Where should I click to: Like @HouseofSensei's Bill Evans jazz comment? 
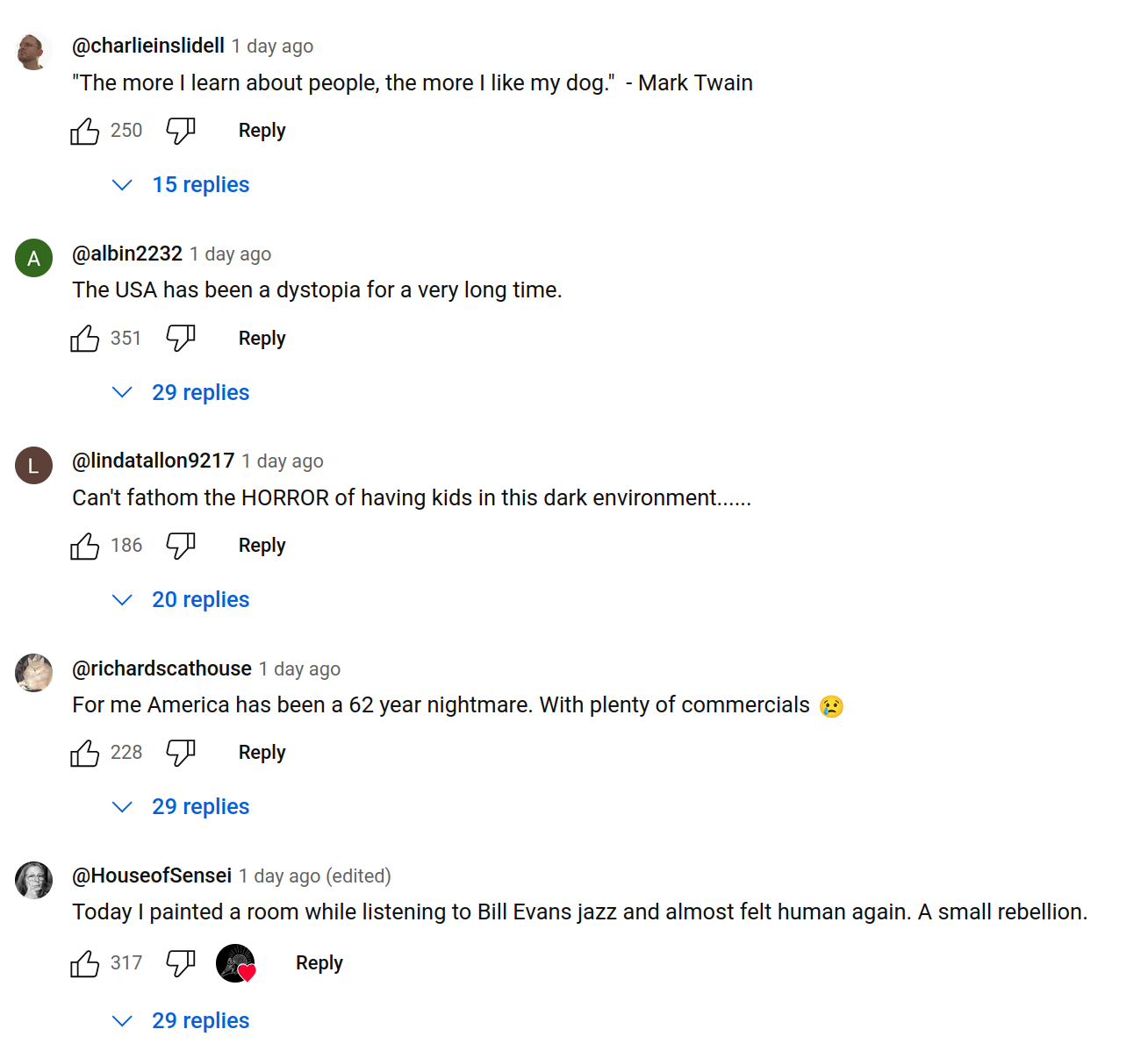[85, 963]
